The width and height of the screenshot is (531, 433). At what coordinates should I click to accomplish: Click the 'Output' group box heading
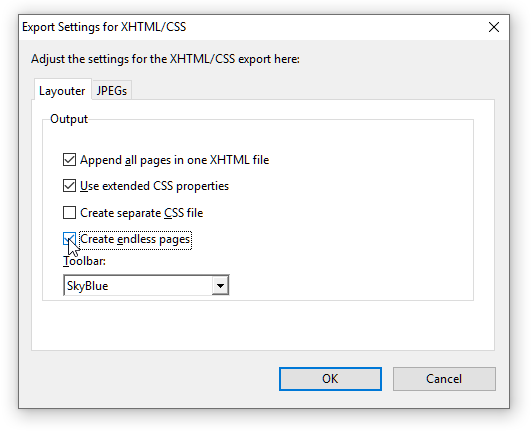click(x=69, y=119)
